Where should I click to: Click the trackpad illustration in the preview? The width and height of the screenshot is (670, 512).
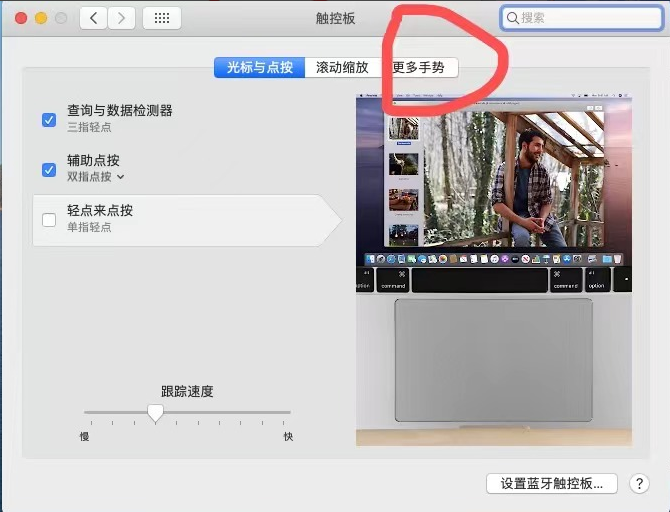(x=493, y=359)
